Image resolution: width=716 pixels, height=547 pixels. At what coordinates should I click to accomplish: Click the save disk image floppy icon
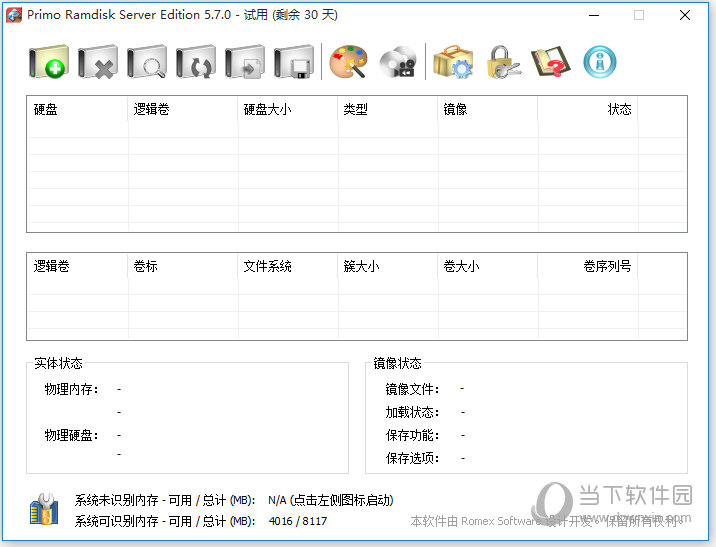tap(294, 62)
